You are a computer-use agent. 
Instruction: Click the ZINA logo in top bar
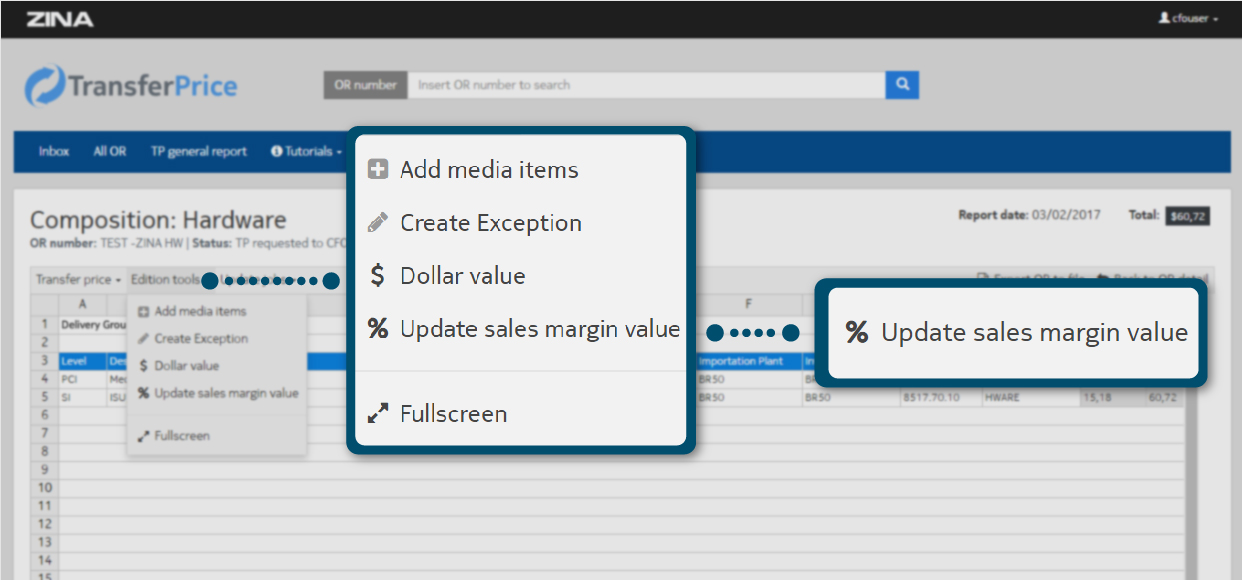[60, 19]
